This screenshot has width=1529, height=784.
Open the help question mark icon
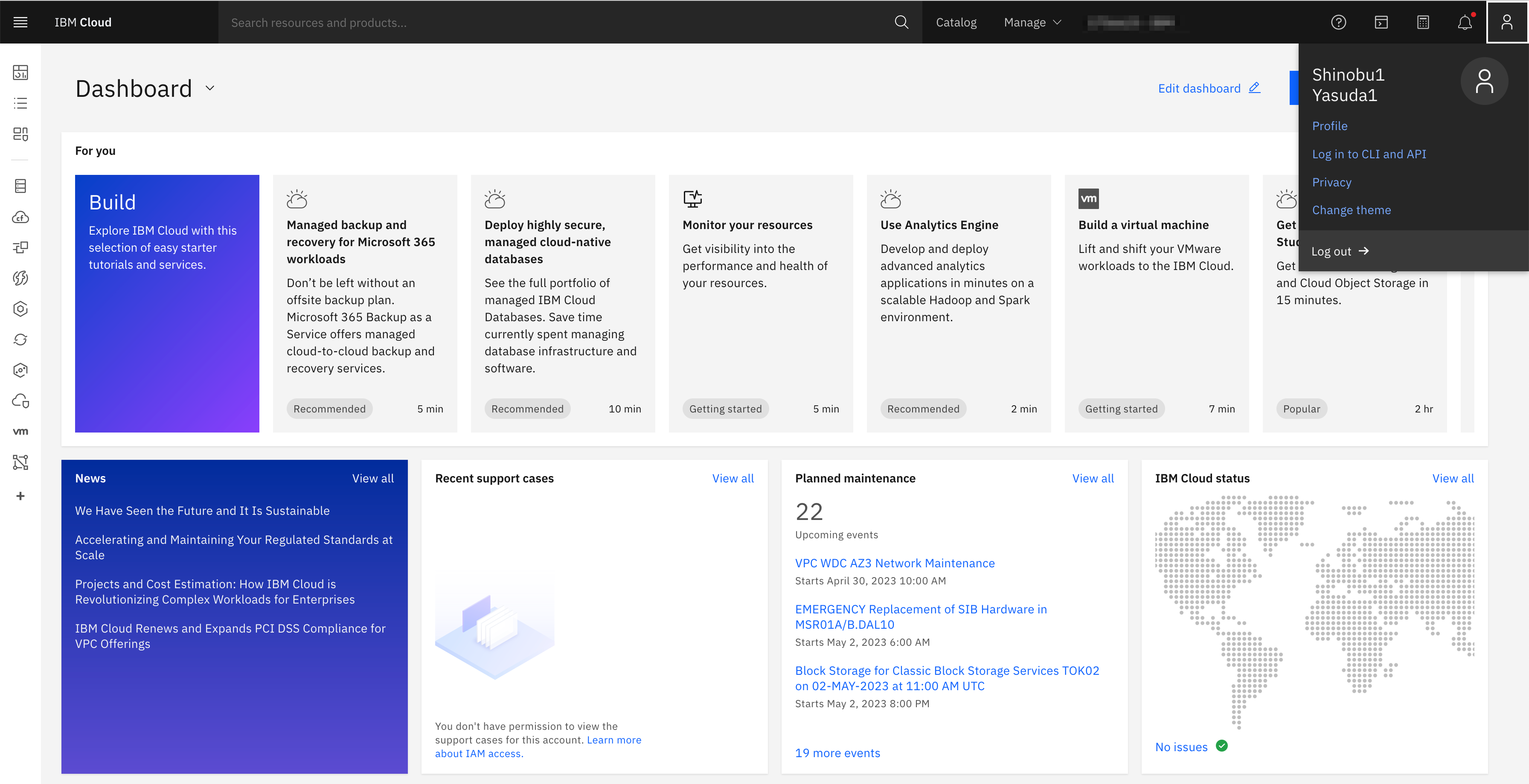tap(1338, 23)
